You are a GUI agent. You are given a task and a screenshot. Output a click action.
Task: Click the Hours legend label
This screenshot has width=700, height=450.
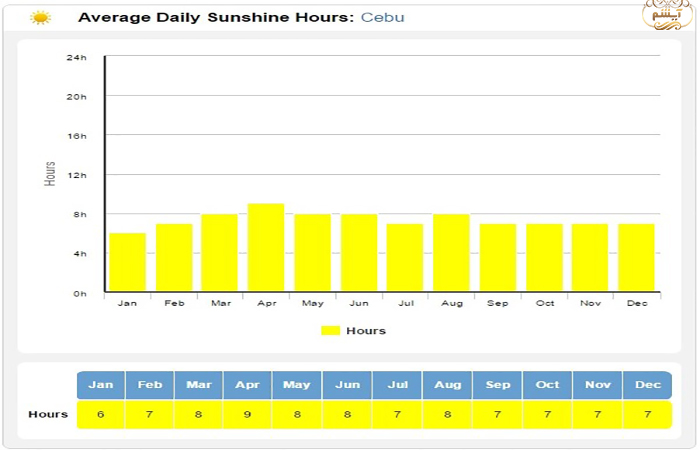coord(366,331)
